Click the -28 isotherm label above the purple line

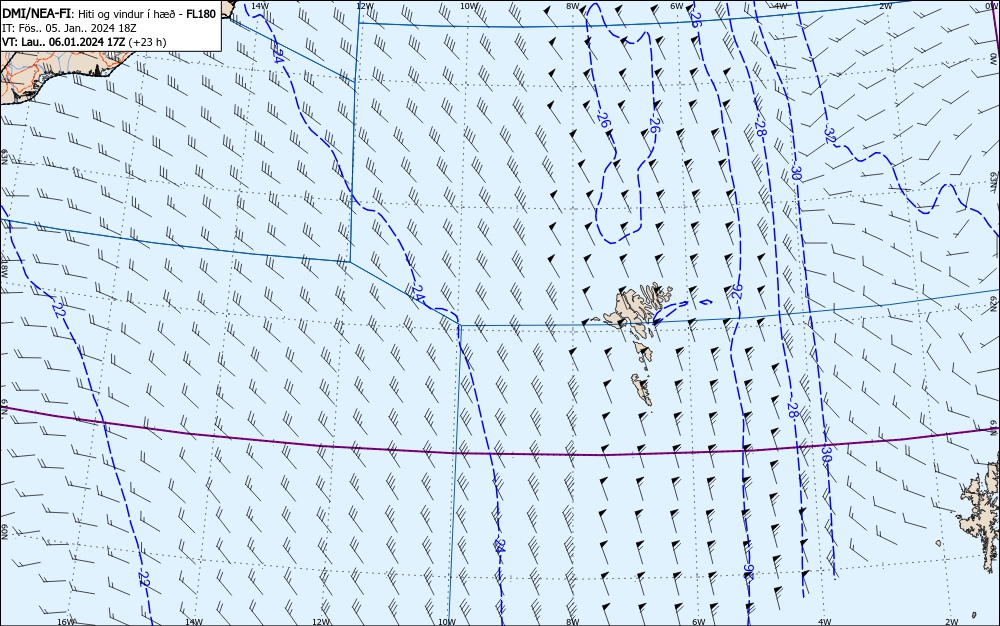(x=792, y=409)
